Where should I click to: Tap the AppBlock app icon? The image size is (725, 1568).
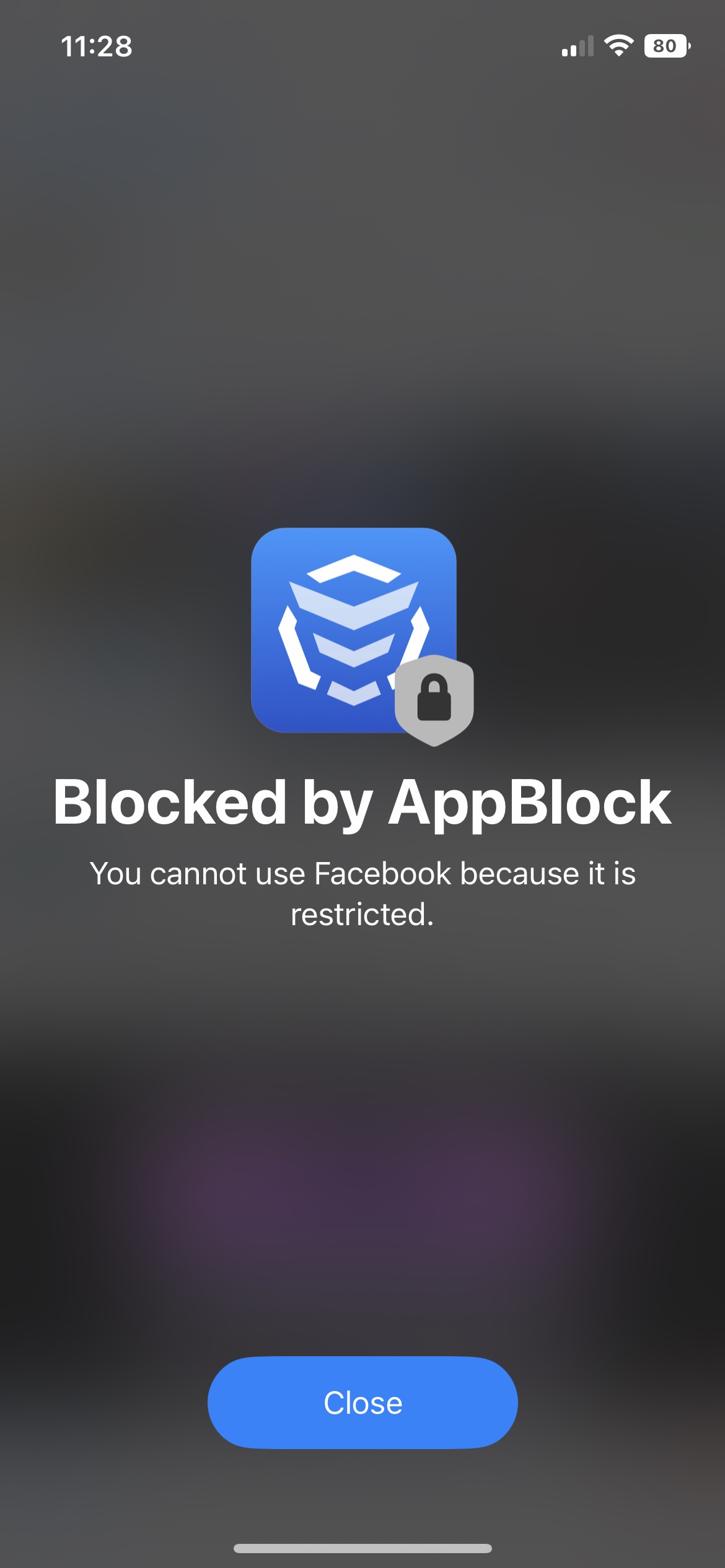coord(354,630)
